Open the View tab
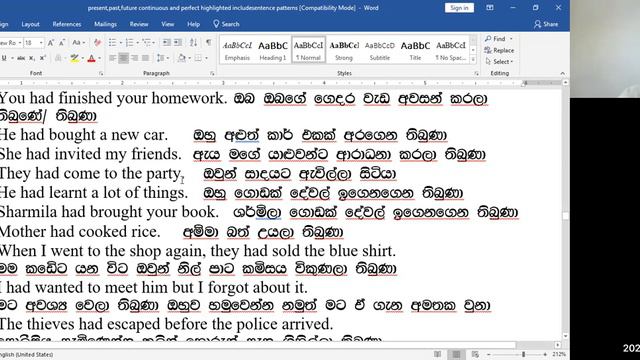Screen dimensions: 640x360 coord(167,24)
